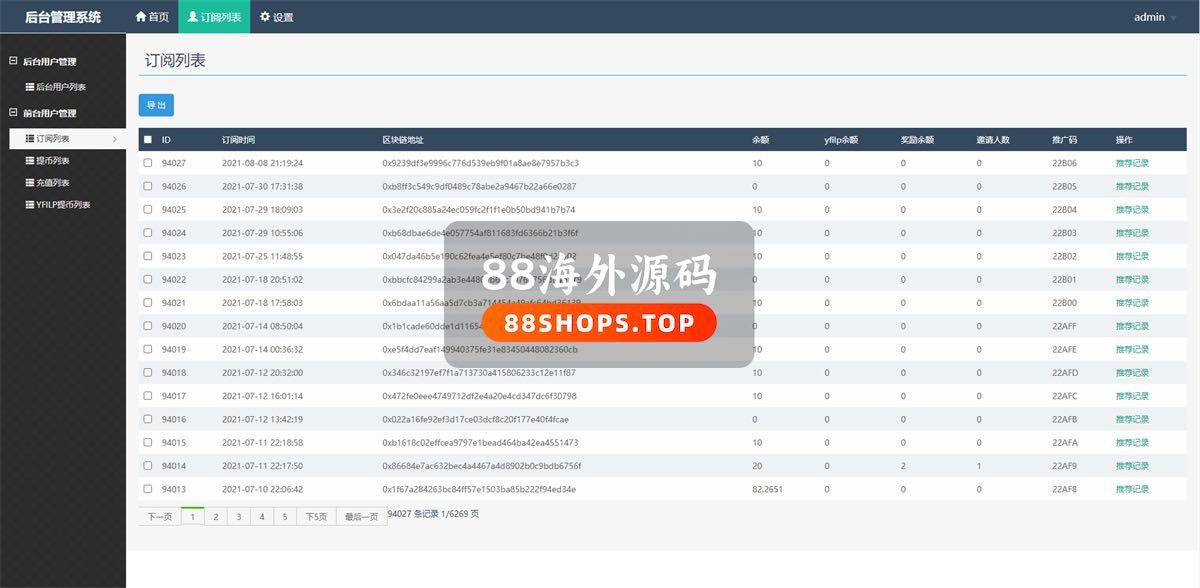The width and height of the screenshot is (1200, 588).
Task: Open the admin user dropdown
Action: [x=1155, y=17]
